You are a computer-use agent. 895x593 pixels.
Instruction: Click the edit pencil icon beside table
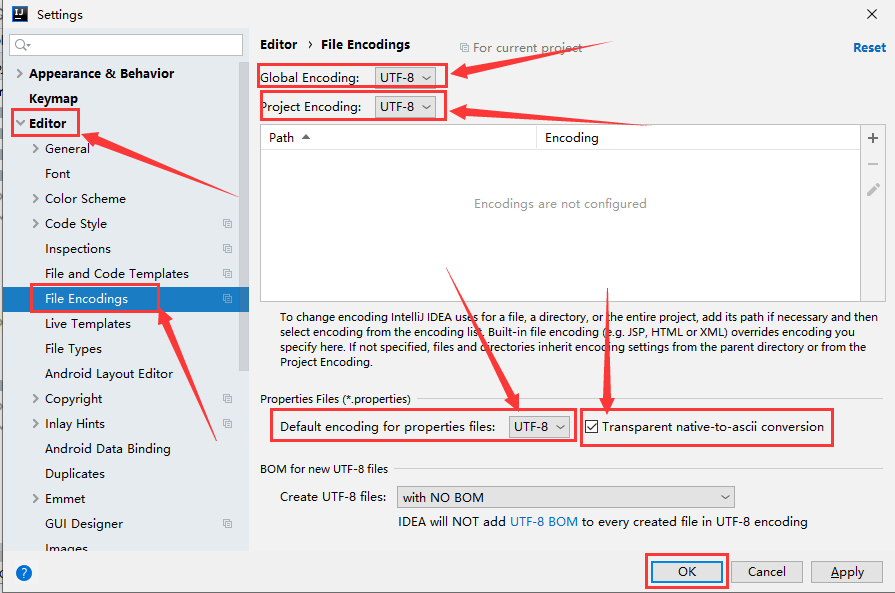(x=873, y=189)
